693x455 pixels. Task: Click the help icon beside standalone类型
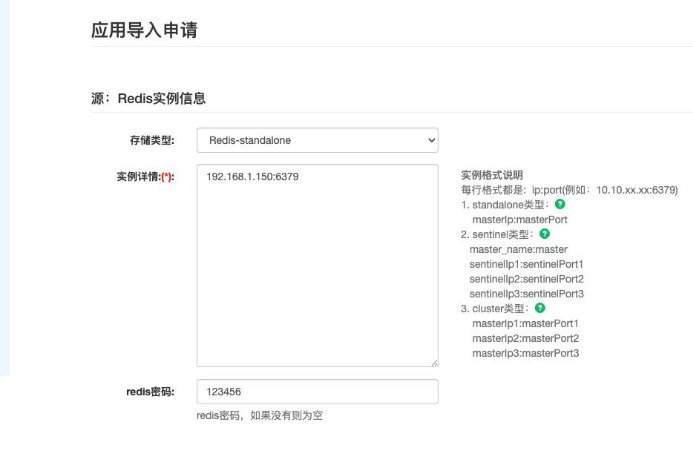(x=560, y=204)
